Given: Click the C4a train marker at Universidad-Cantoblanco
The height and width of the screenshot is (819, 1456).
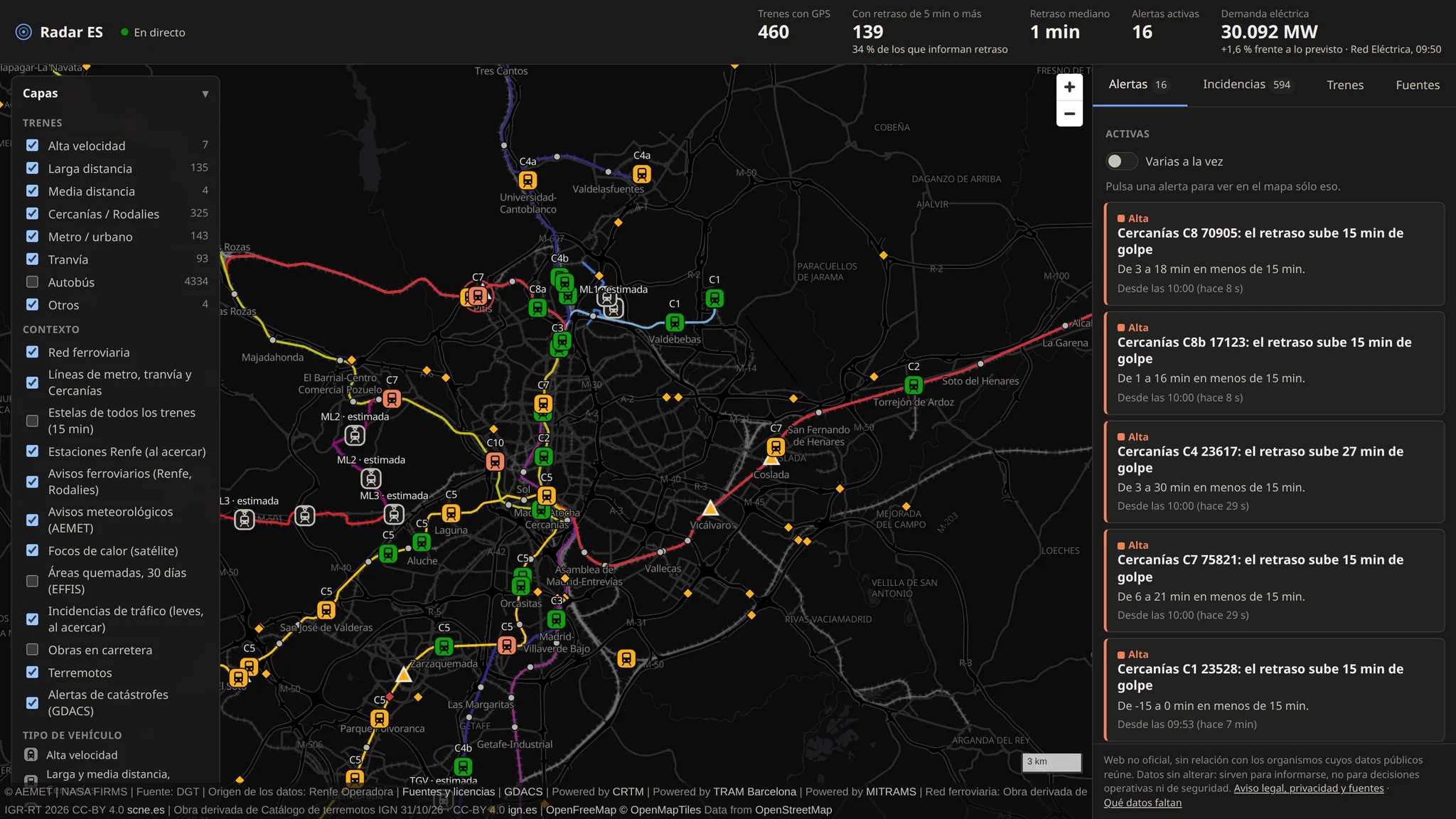Looking at the screenshot, I should pos(528,180).
